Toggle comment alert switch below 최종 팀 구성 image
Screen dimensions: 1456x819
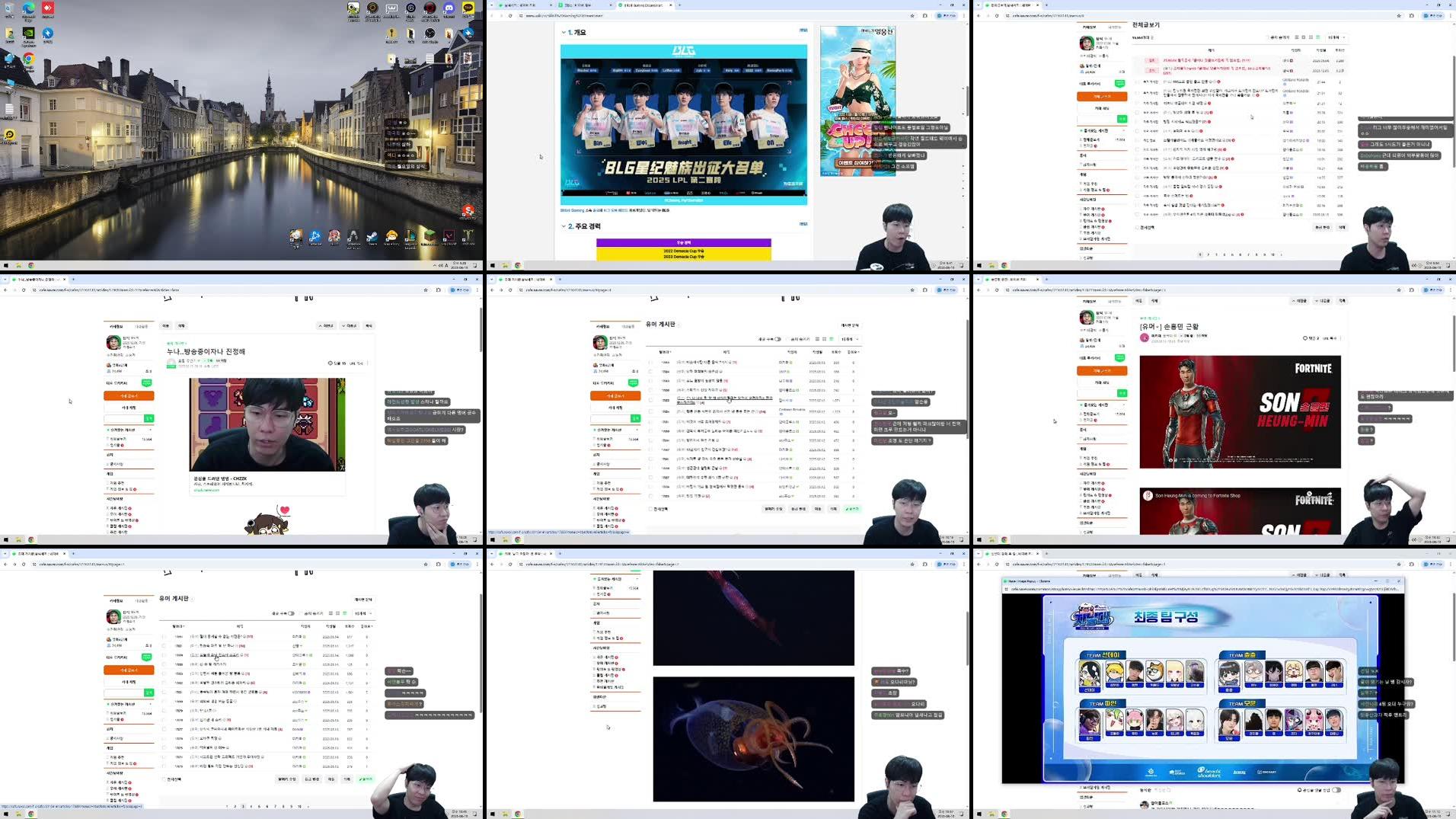tap(1336, 790)
